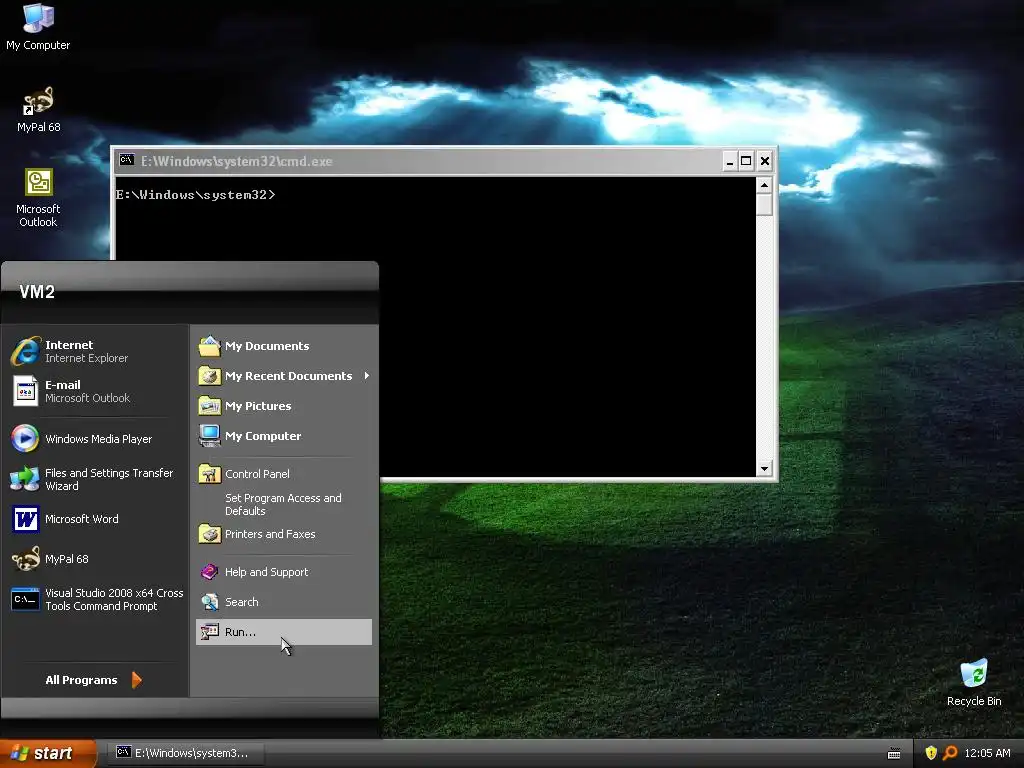Open Search from Start menu
Image resolution: width=1024 pixels, height=768 pixels.
pyautogui.click(x=284, y=602)
